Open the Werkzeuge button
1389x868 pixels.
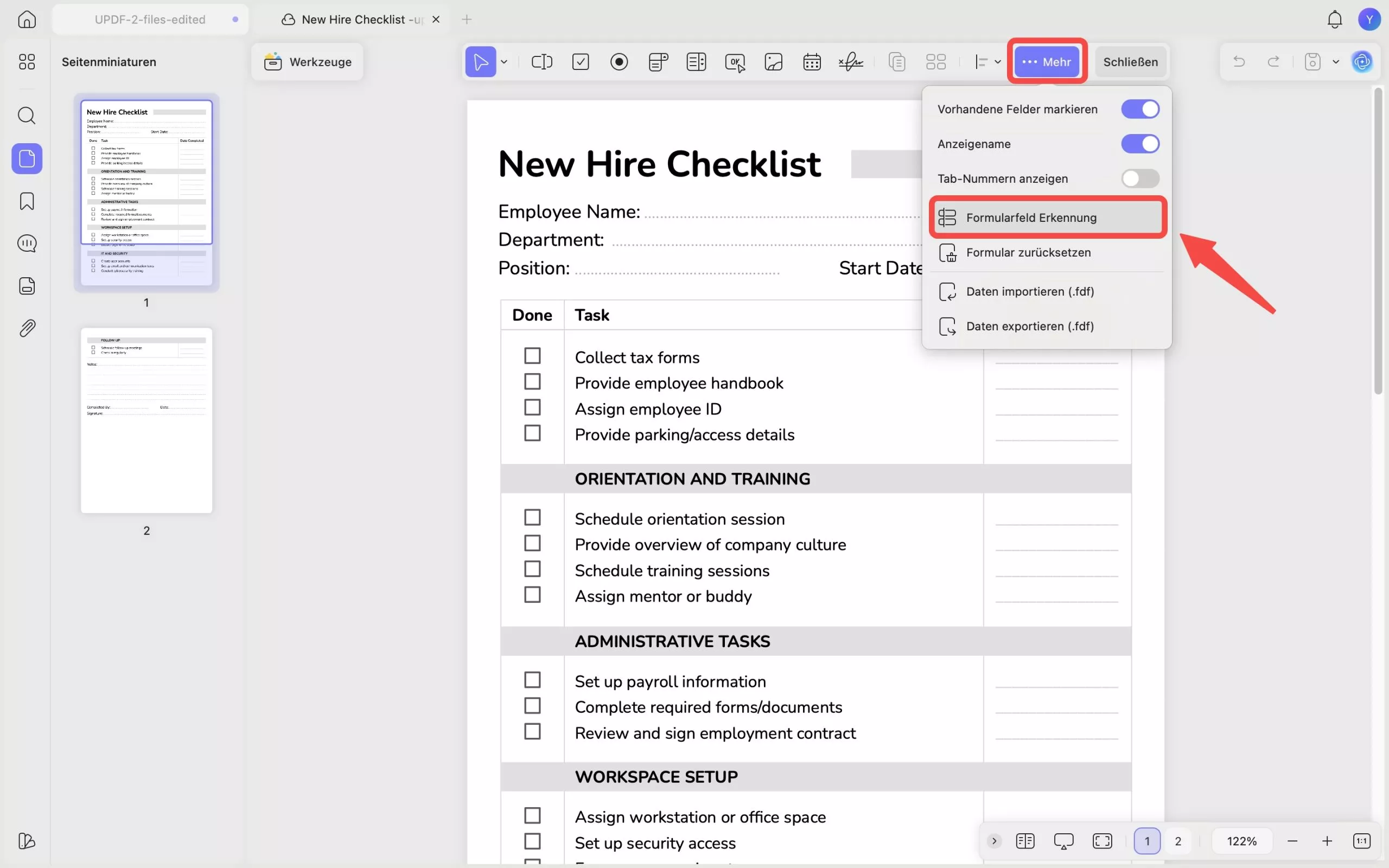pyautogui.click(x=308, y=61)
